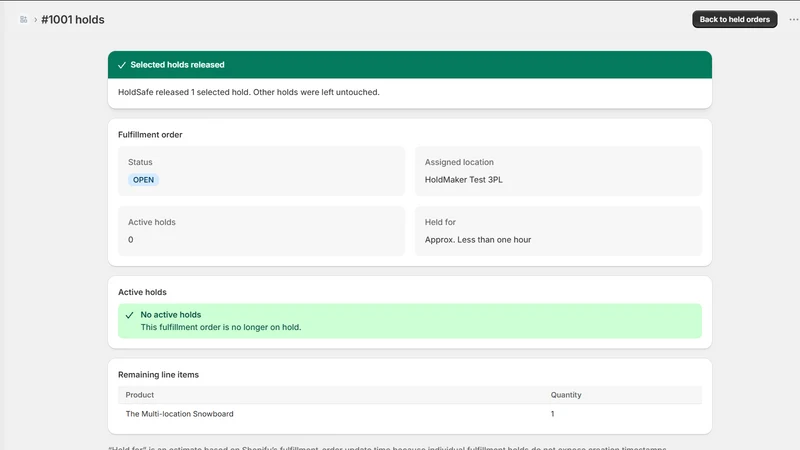This screenshot has width=800, height=450.
Task: Select the OPEN status badge
Action: pyautogui.click(x=143, y=180)
